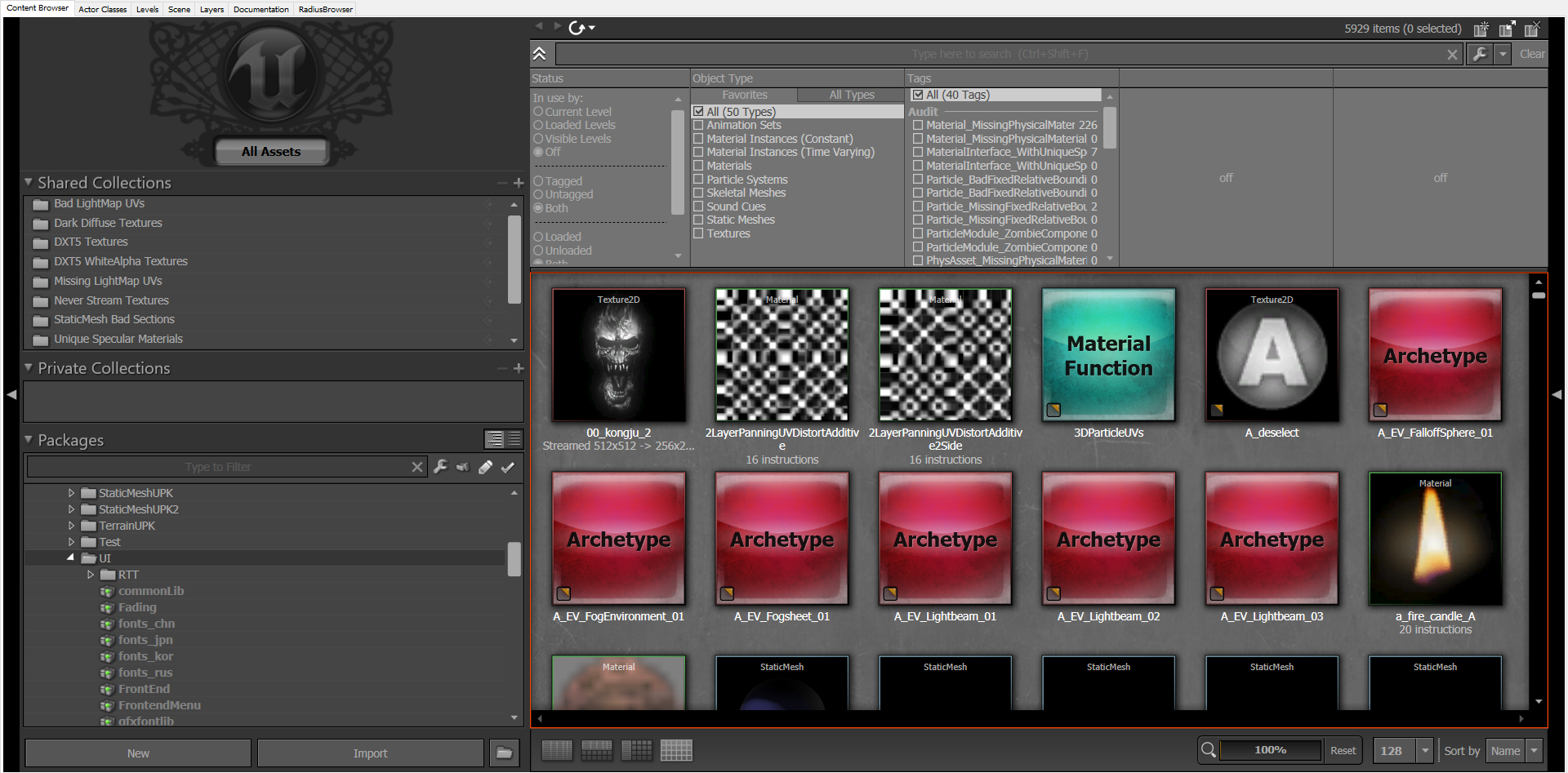Click the 100% zoom slider bar
This screenshot has width=1568, height=773.
tap(1270, 750)
